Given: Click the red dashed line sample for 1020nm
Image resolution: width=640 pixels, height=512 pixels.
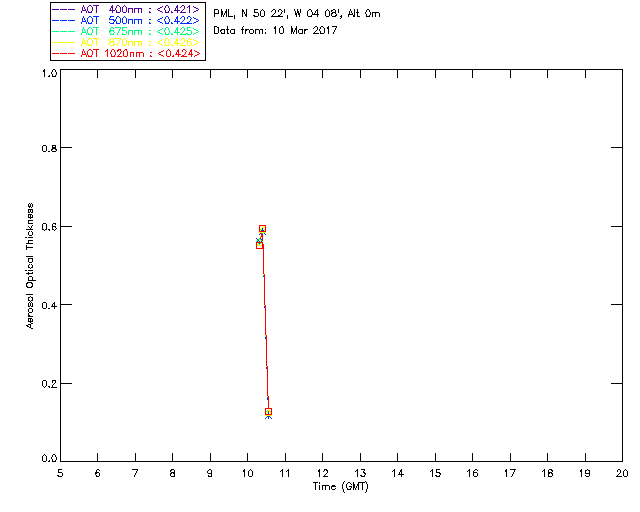Looking at the screenshot, I should pyautogui.click(x=64, y=53).
